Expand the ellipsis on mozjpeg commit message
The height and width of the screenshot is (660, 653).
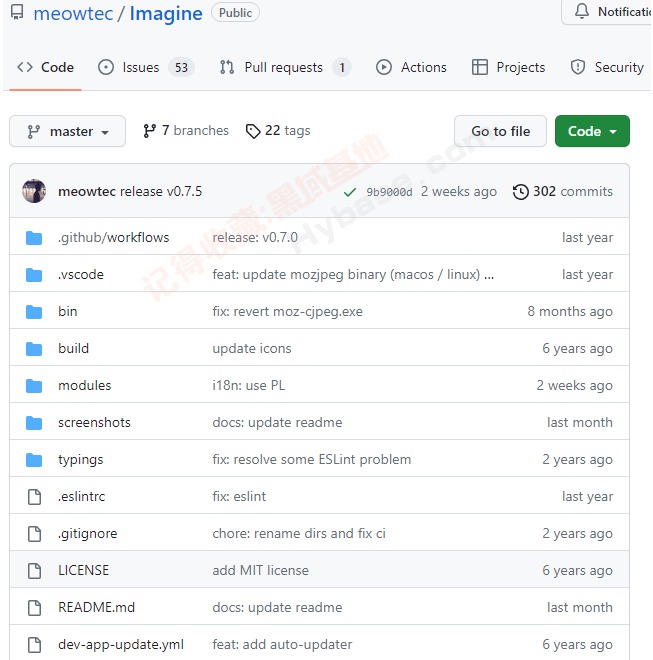489,275
